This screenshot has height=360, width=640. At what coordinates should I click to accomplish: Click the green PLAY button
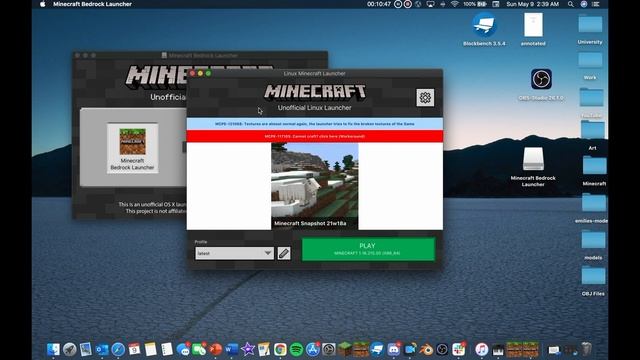pos(368,249)
